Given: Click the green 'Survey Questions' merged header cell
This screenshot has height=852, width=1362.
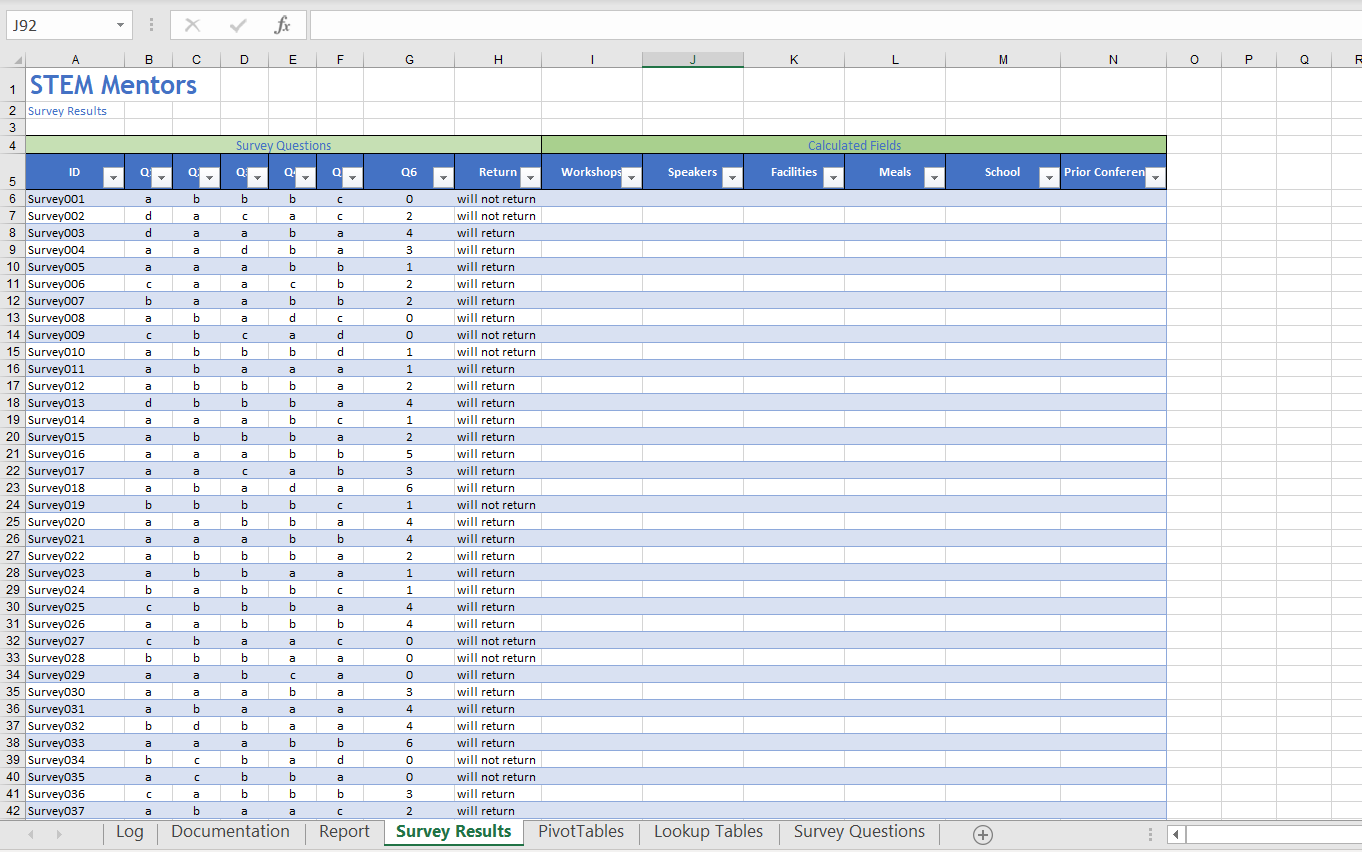Looking at the screenshot, I should tap(283, 145).
